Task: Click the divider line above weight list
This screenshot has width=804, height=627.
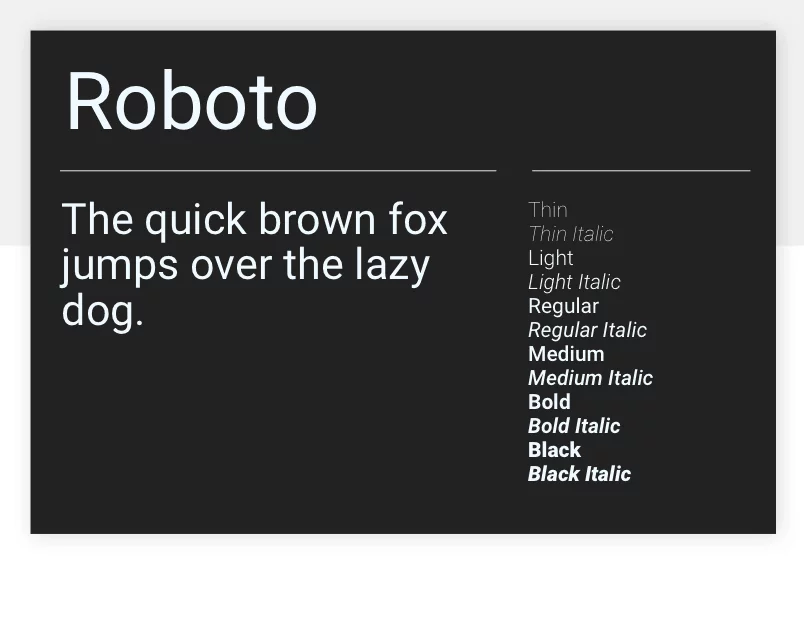Action: click(641, 170)
